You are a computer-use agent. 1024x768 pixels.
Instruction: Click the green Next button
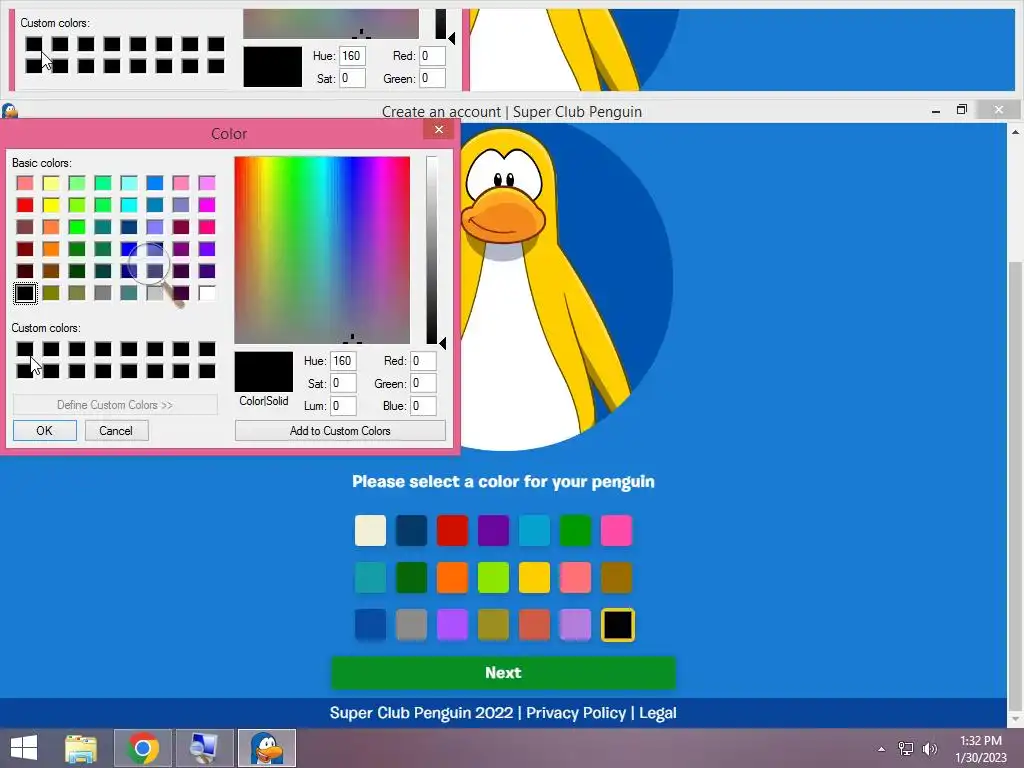(x=503, y=673)
